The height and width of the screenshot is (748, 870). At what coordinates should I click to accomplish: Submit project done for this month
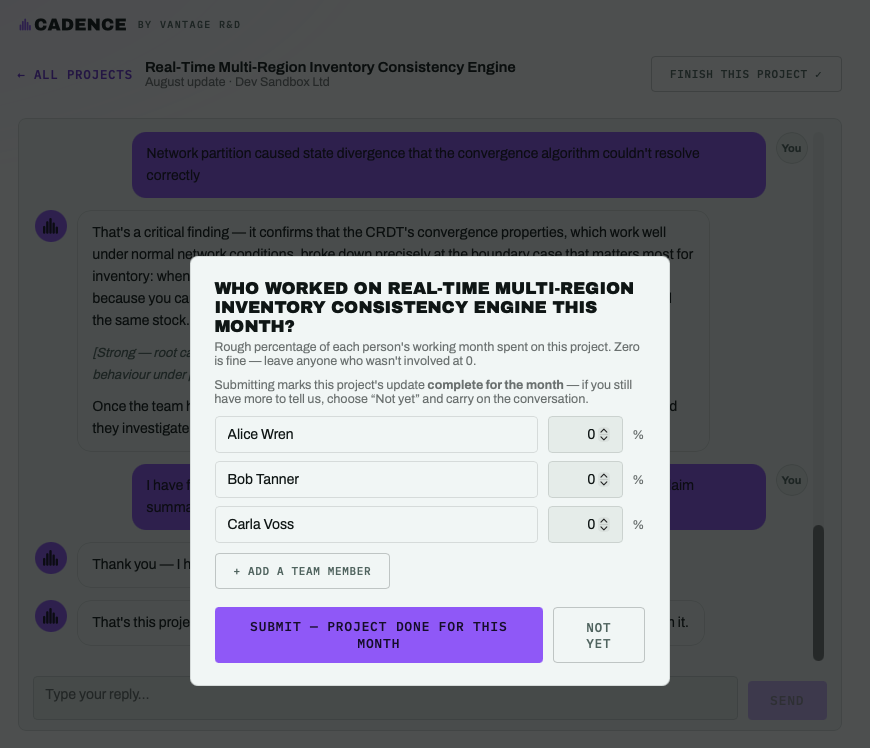point(379,635)
